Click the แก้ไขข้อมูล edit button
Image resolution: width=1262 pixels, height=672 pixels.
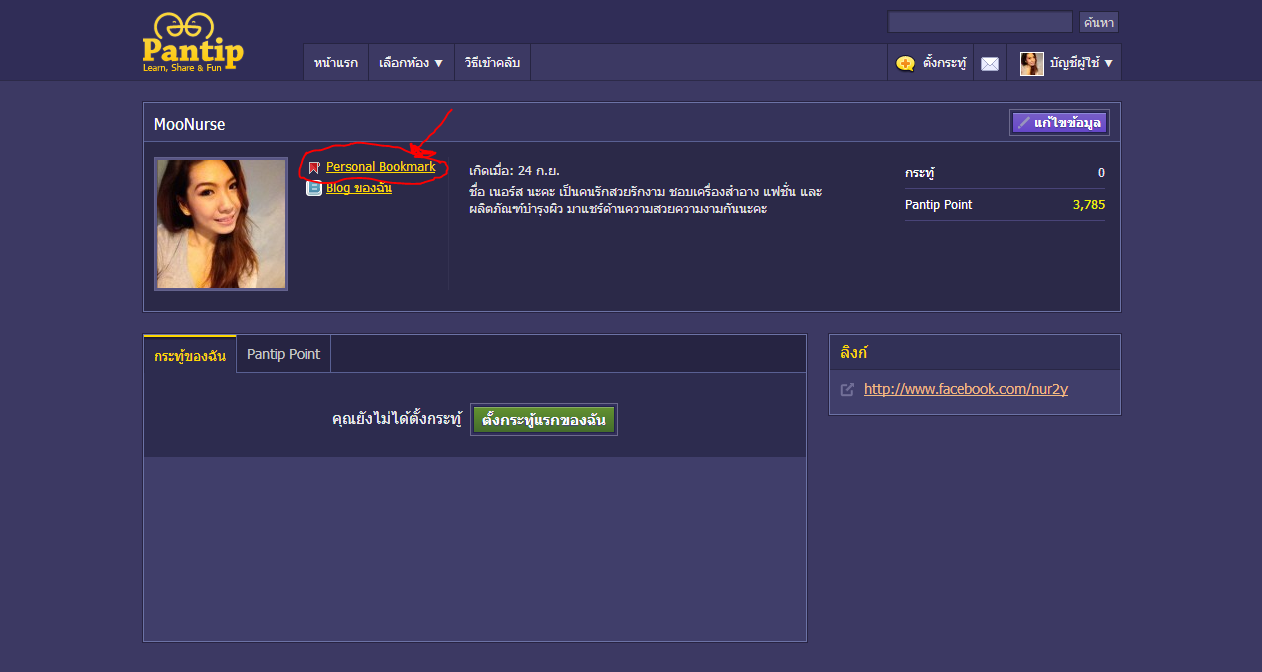[1059, 122]
